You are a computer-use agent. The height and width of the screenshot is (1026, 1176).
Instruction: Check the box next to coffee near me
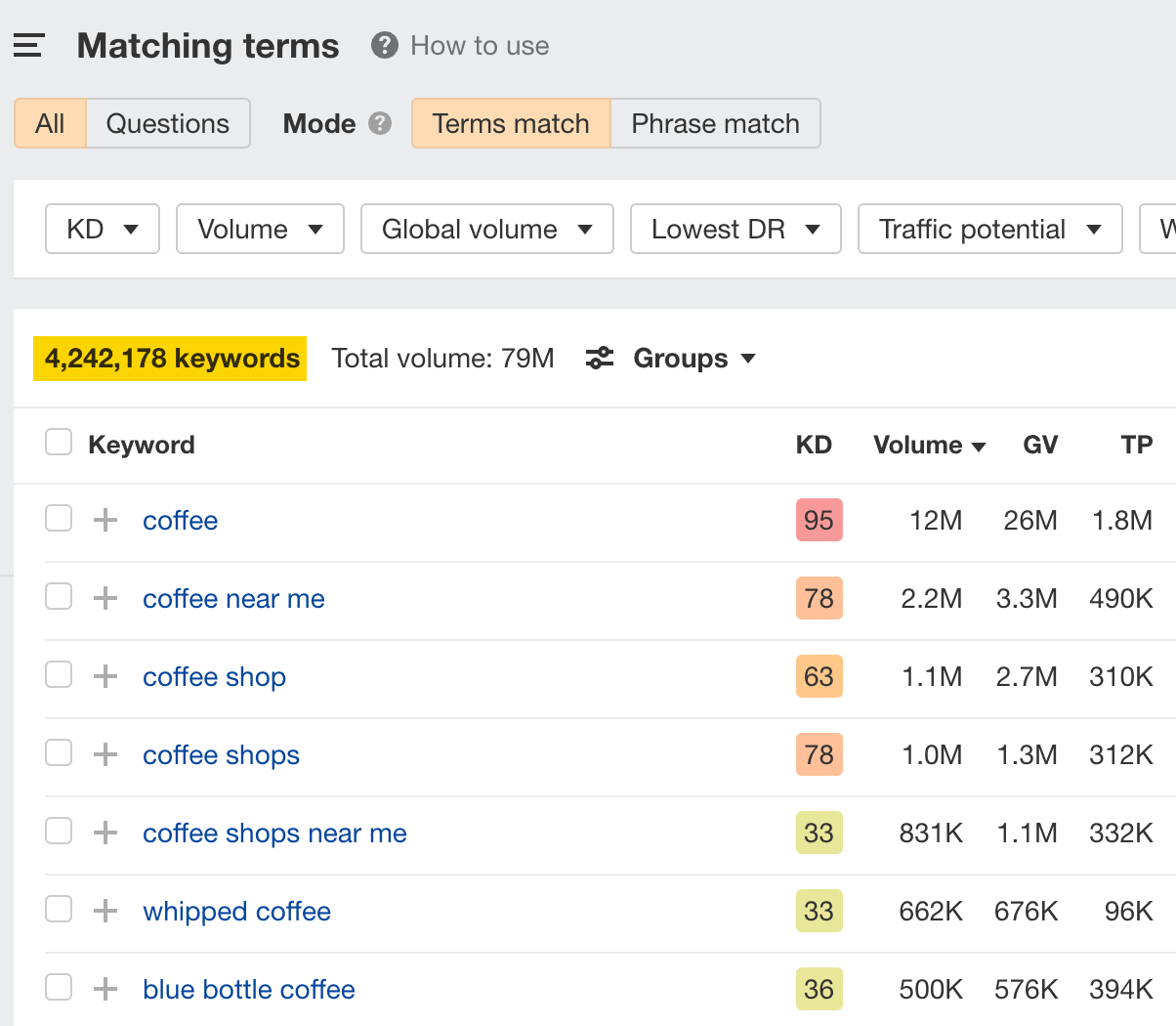coord(58,596)
